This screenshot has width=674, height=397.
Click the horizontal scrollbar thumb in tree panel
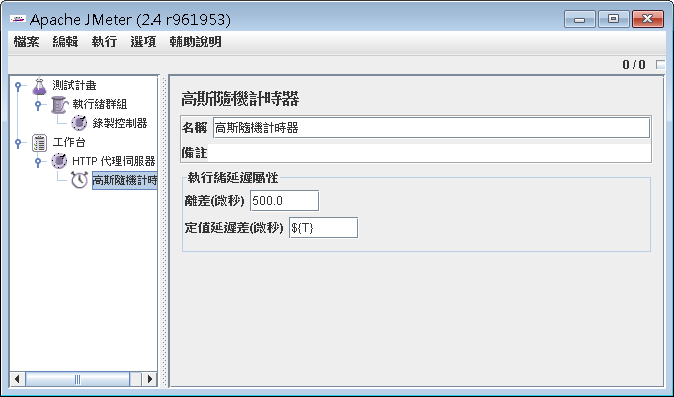coord(77,379)
